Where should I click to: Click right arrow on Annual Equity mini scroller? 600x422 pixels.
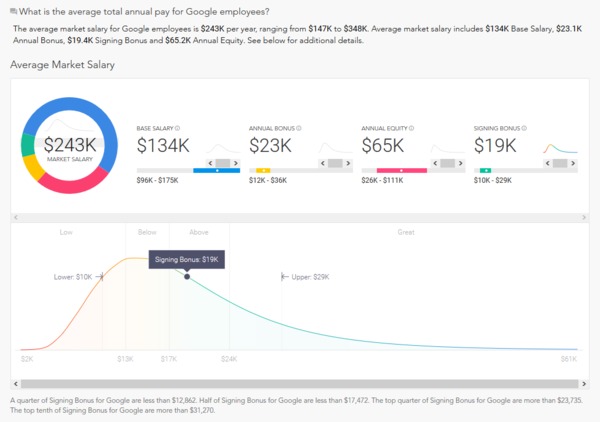(x=461, y=163)
